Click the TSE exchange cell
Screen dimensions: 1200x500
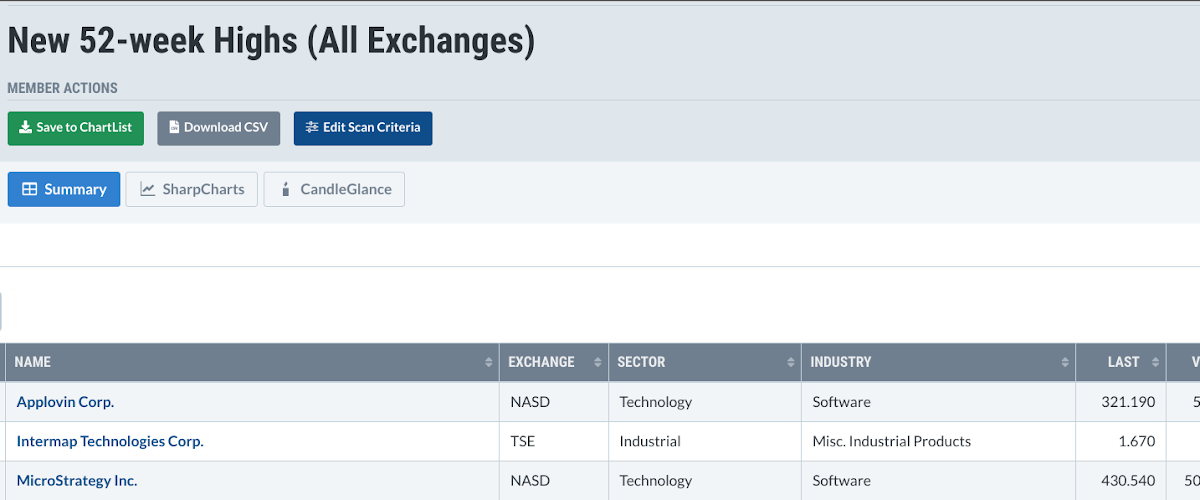554,441
